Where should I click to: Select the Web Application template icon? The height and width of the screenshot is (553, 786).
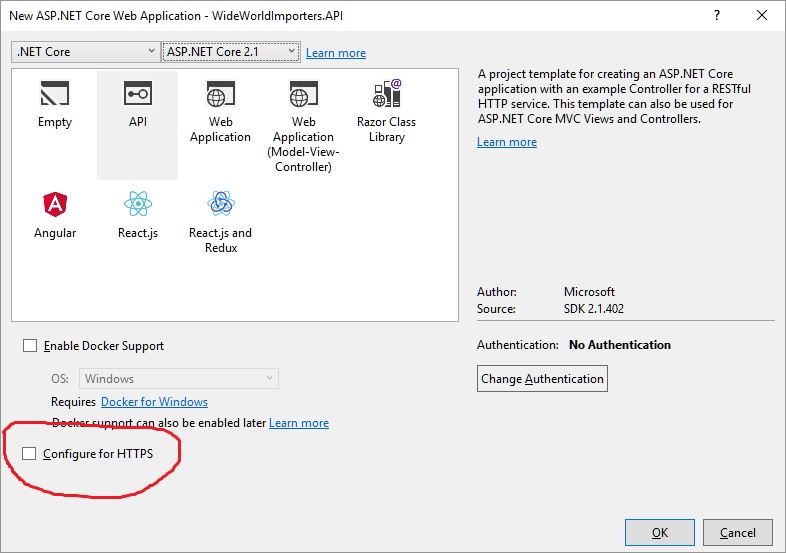pos(220,95)
